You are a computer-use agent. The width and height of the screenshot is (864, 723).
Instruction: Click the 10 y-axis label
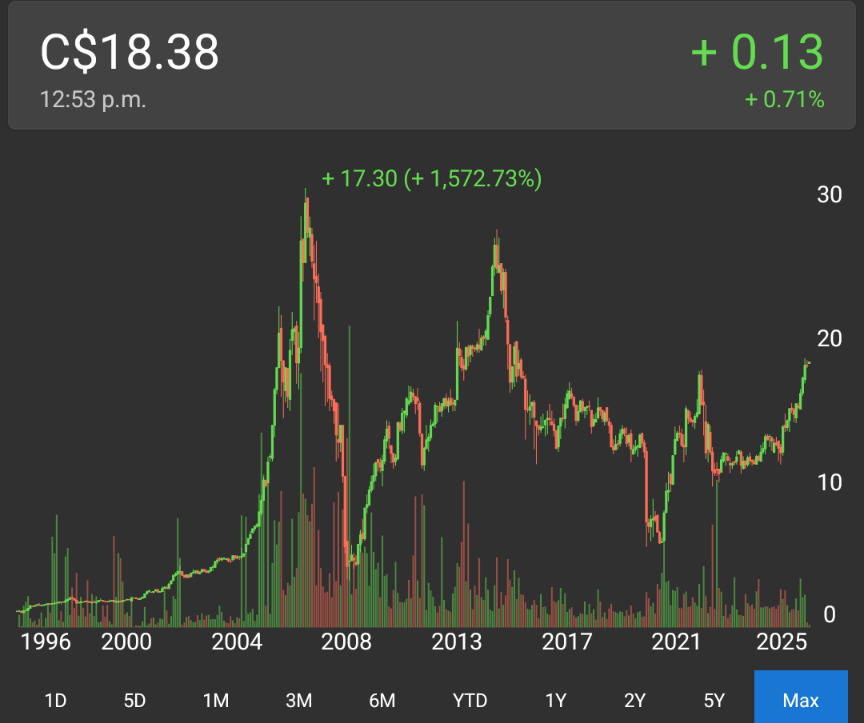(x=829, y=483)
